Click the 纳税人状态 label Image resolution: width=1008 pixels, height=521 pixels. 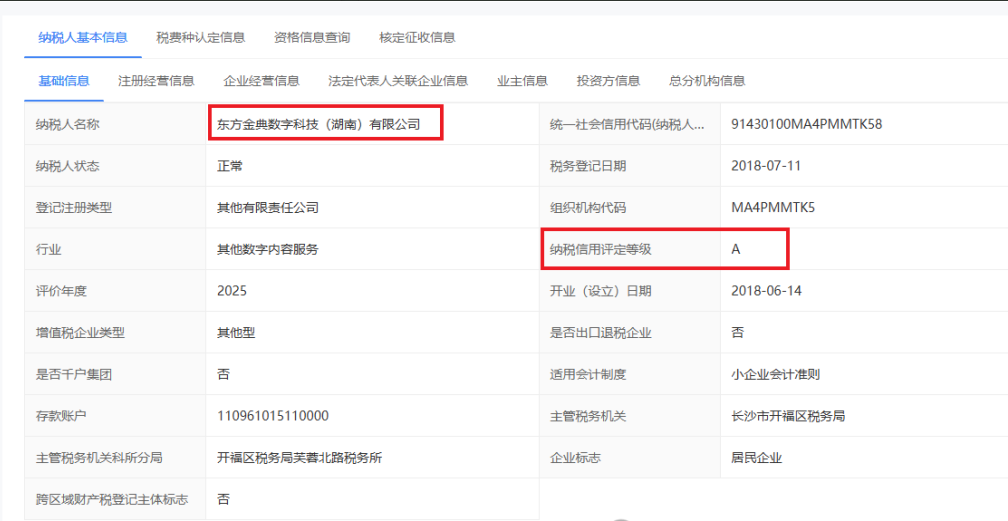click(x=68, y=166)
